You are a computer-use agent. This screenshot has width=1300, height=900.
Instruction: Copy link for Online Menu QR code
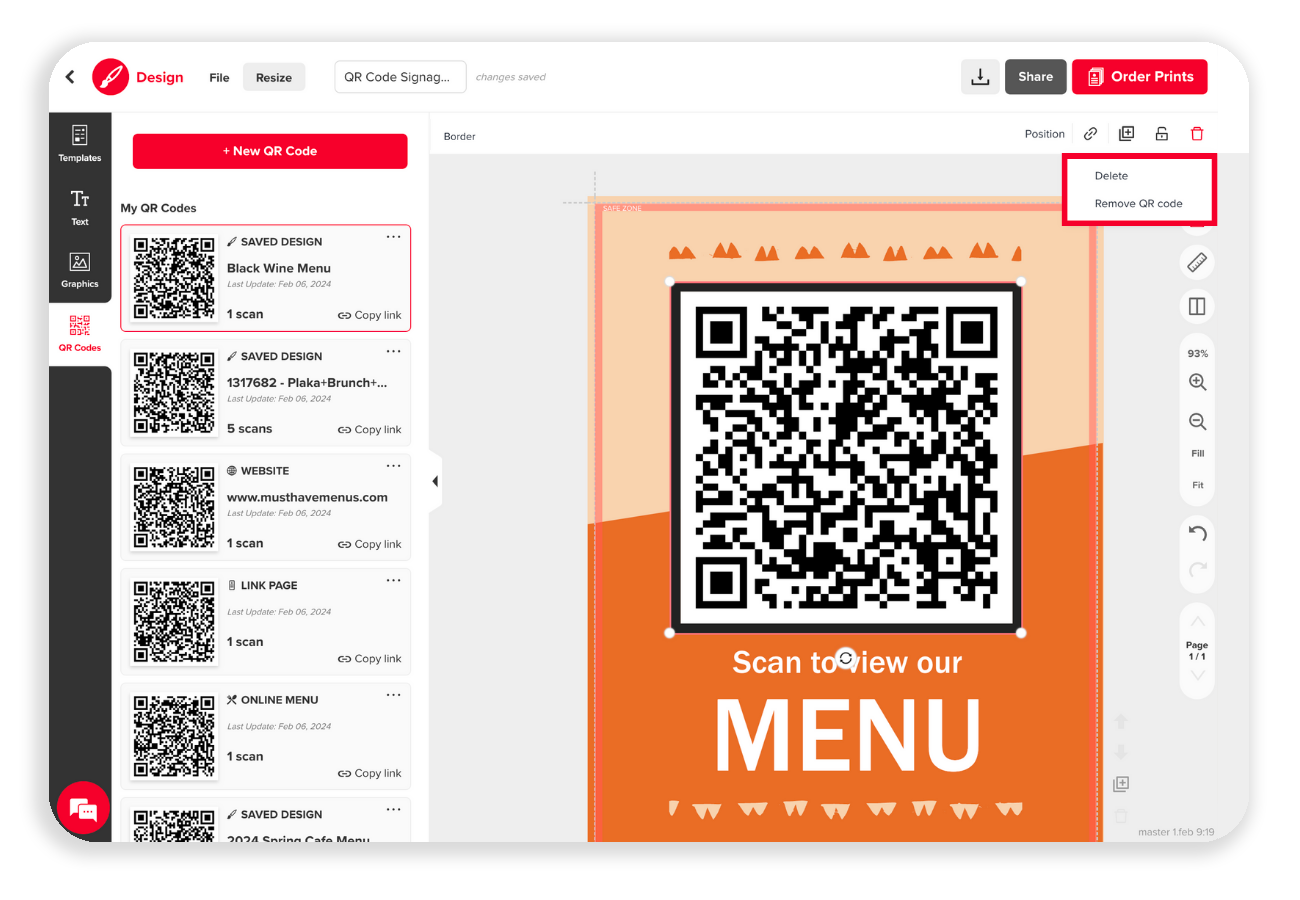369,773
